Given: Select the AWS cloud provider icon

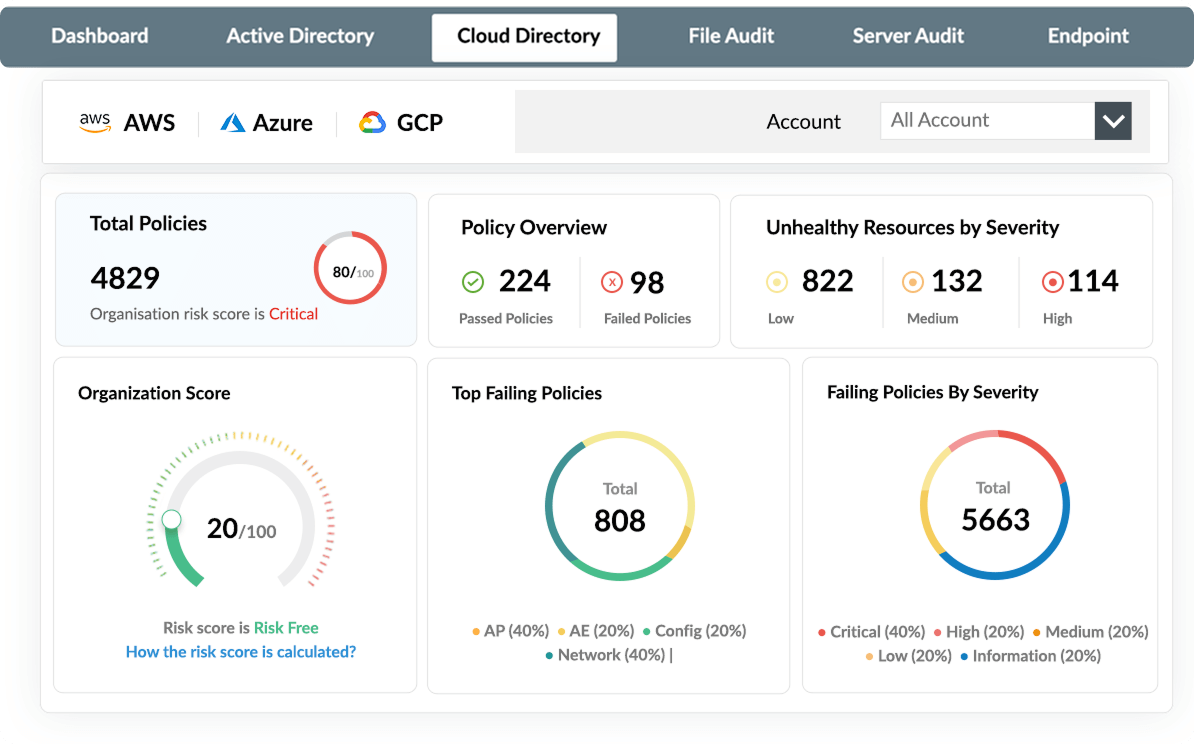Looking at the screenshot, I should [x=94, y=122].
